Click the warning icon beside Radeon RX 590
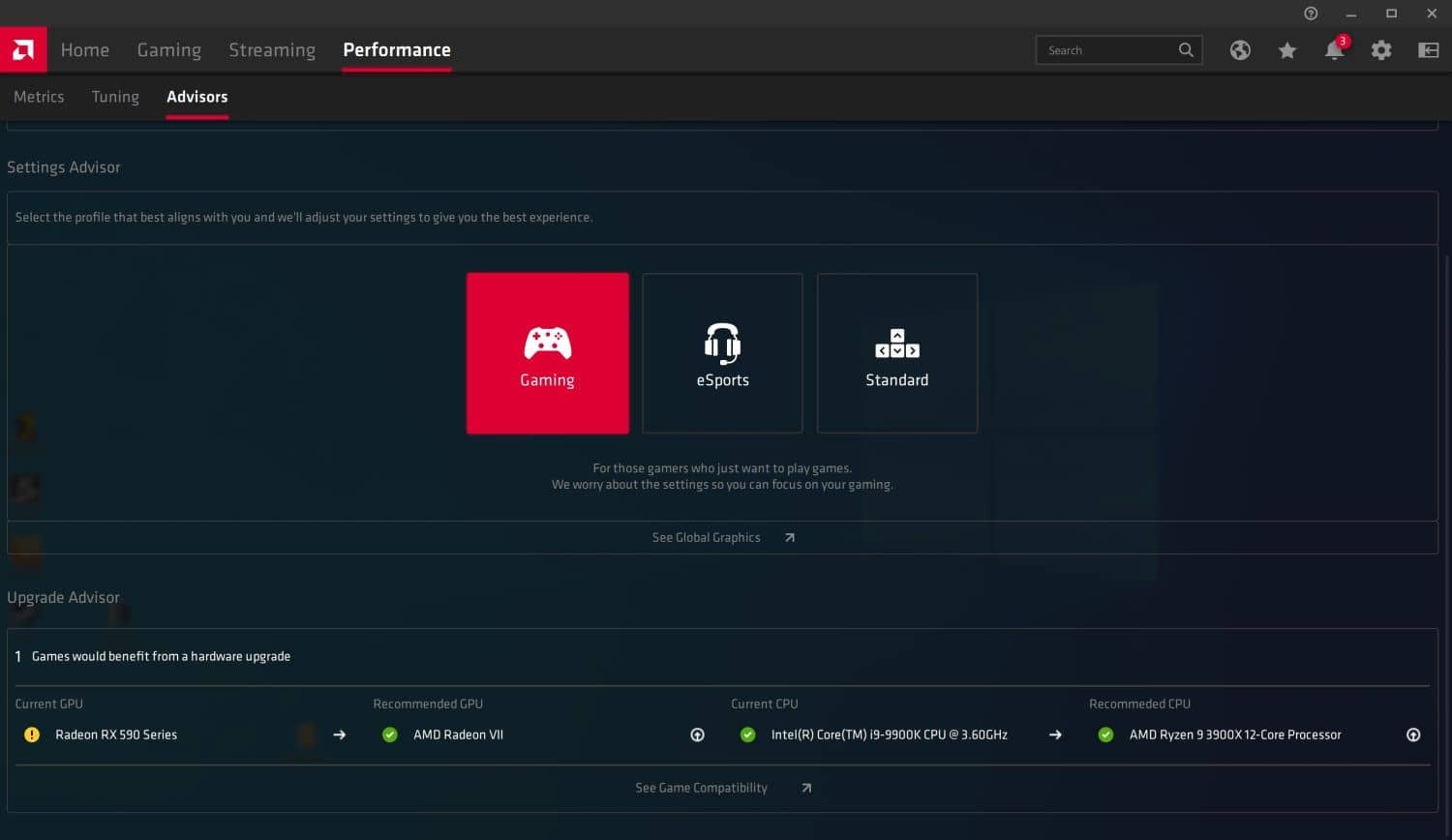1452x840 pixels. click(31, 735)
